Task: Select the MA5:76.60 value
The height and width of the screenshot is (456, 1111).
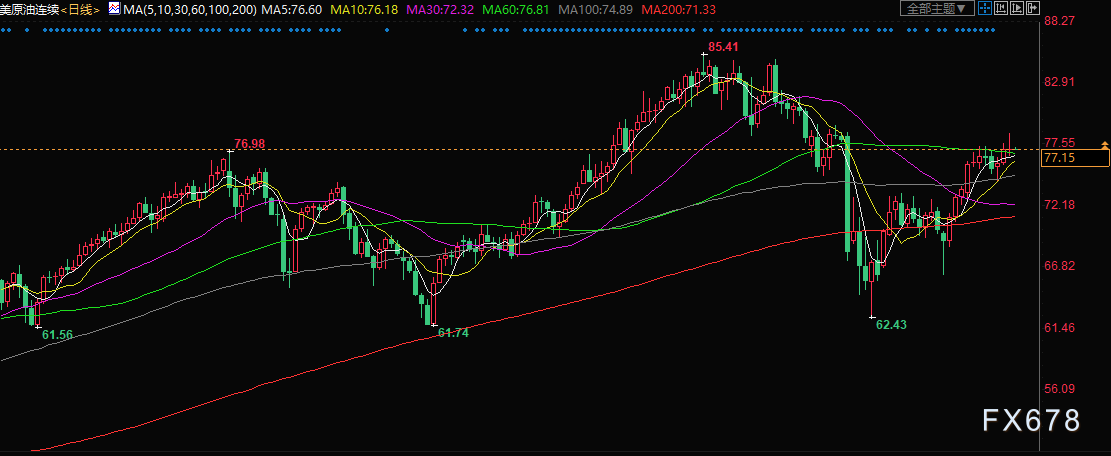Action: [x=291, y=9]
